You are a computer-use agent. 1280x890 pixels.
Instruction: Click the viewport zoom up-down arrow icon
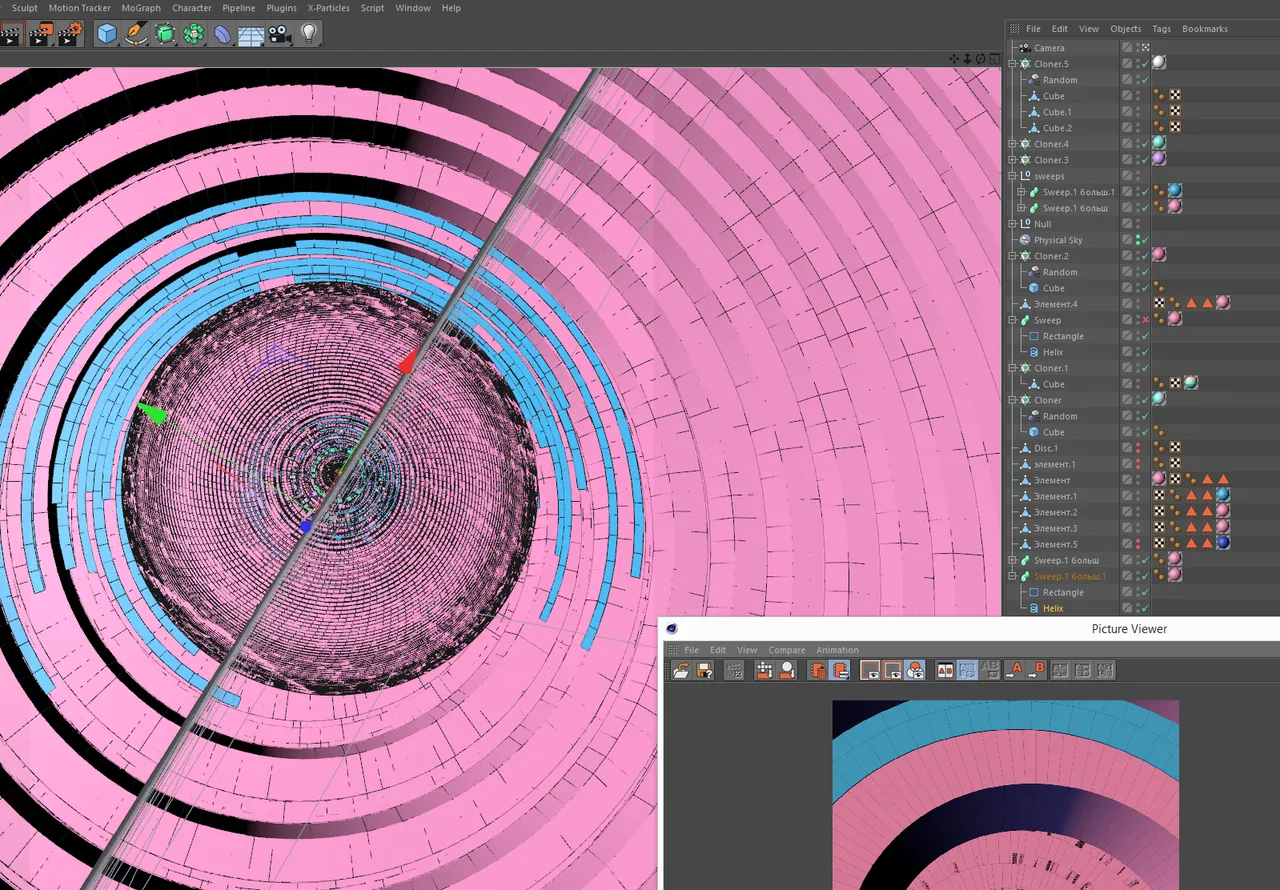(968, 58)
